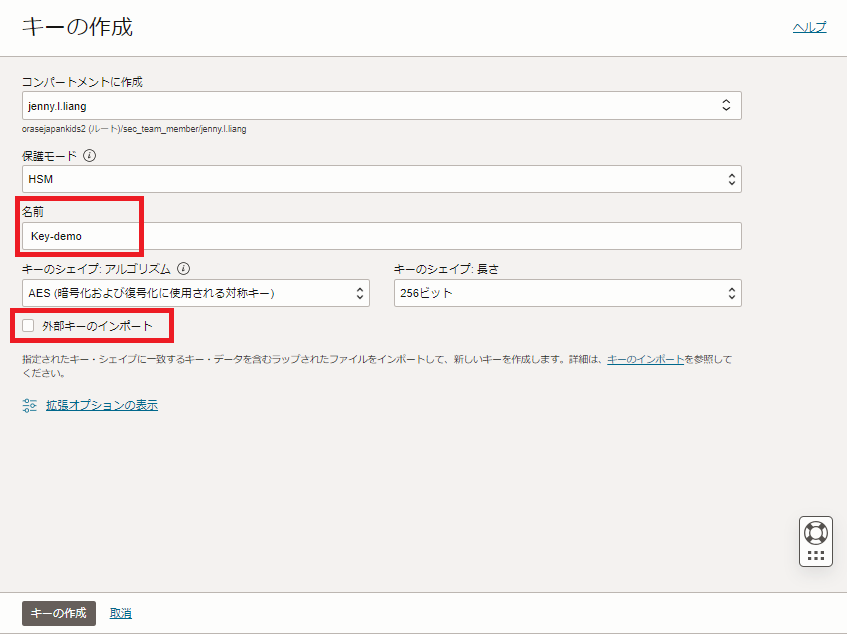Viewport: 847px width, 634px height.
Task: Open the AES algorithm dropdown
Action: click(x=195, y=293)
